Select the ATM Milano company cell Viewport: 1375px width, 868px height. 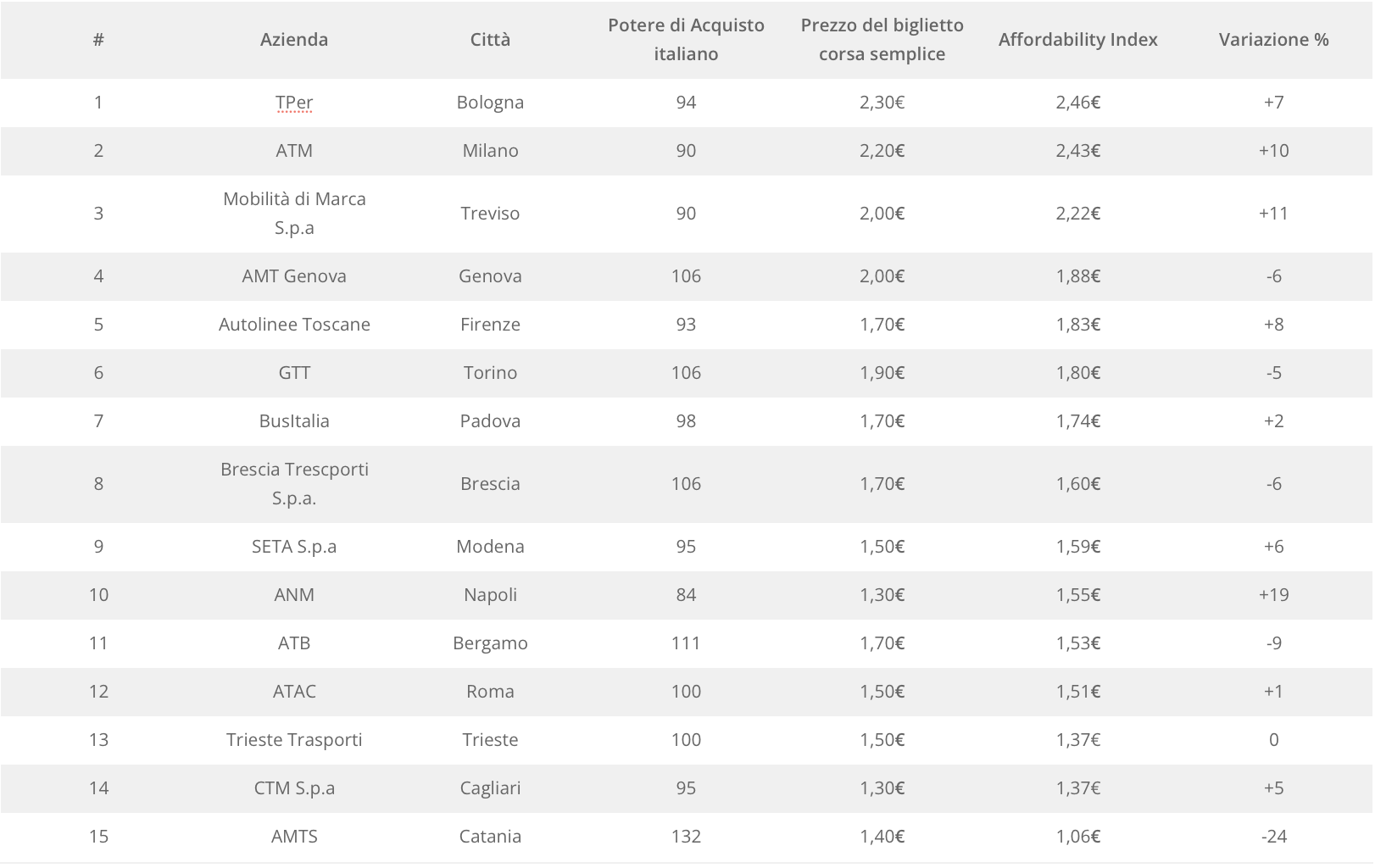coord(293,151)
